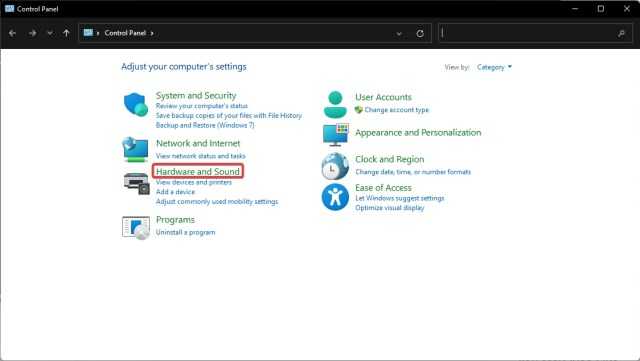Open Uninstall a program link
Screen dimensions: 640x361
coord(185,232)
